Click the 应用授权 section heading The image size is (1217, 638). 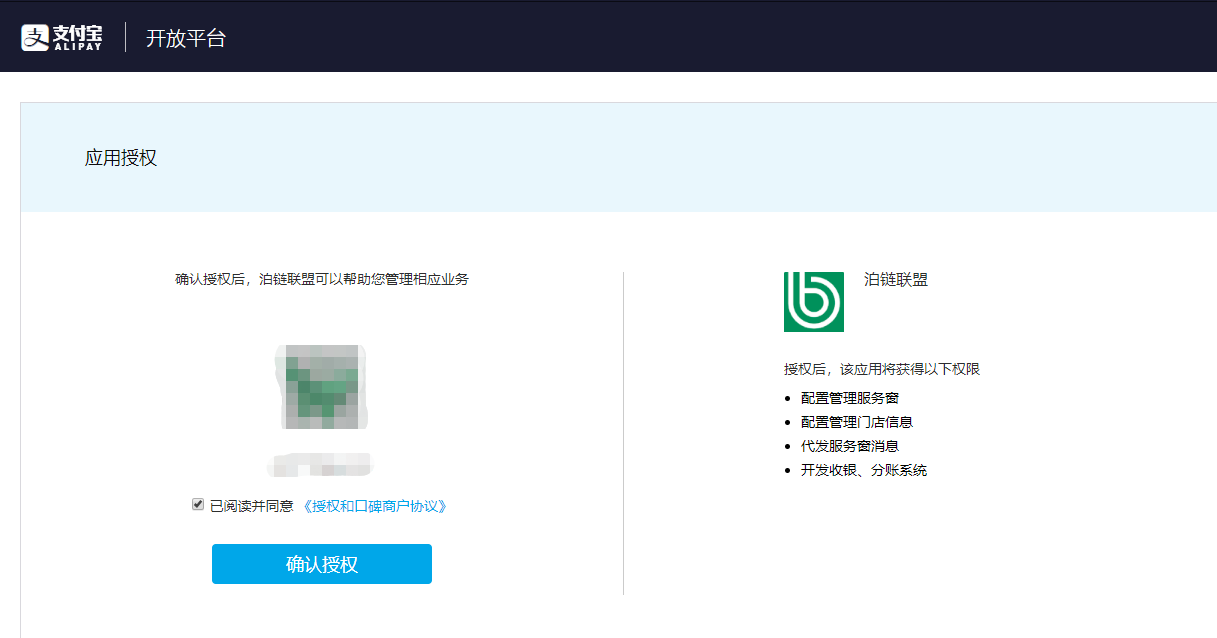coord(121,158)
